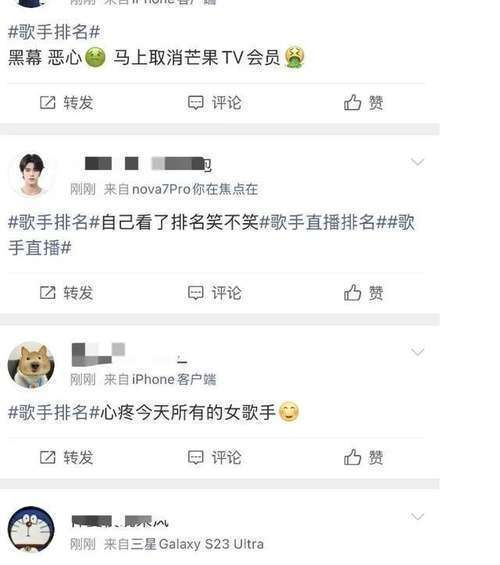Expand options chevron for the dog avatar post

pyautogui.click(x=417, y=351)
